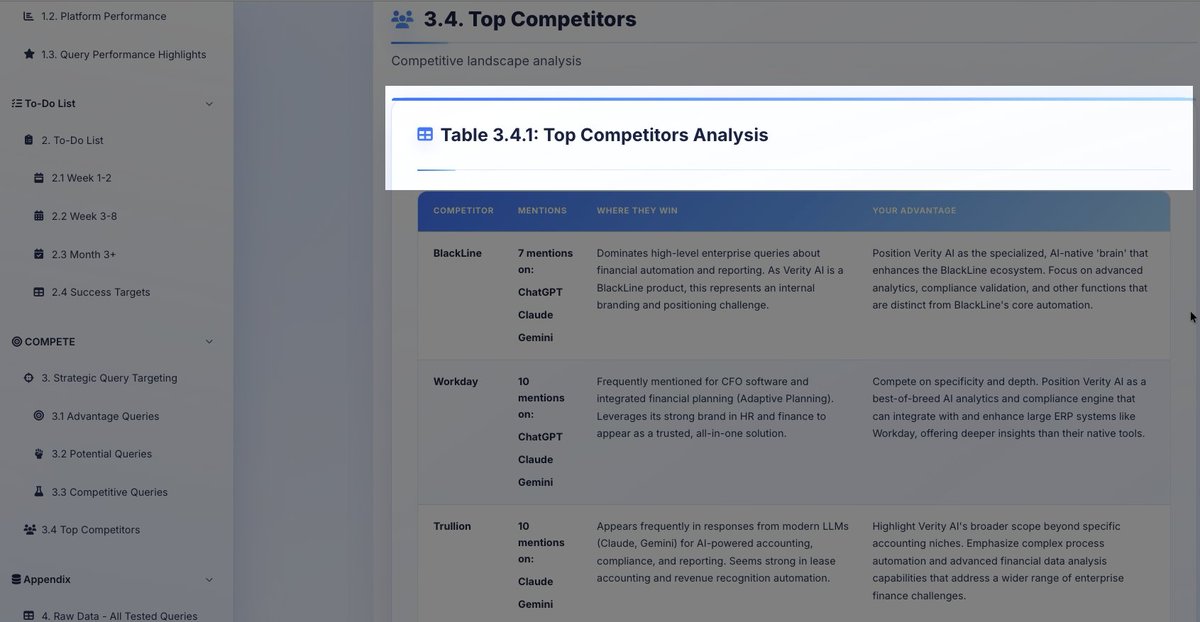Open 2.4 Success Targets
1200x622 pixels.
[x=101, y=292]
